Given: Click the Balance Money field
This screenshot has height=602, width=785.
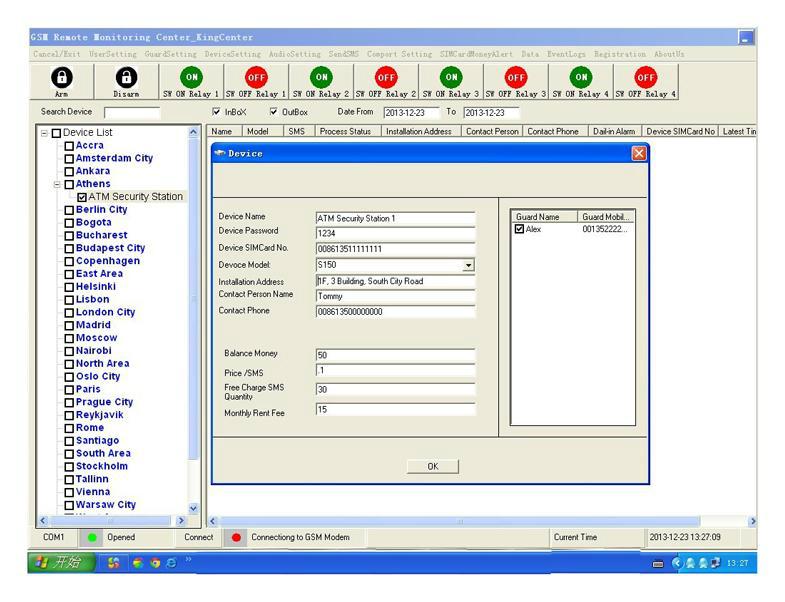Looking at the screenshot, I should coord(396,355).
